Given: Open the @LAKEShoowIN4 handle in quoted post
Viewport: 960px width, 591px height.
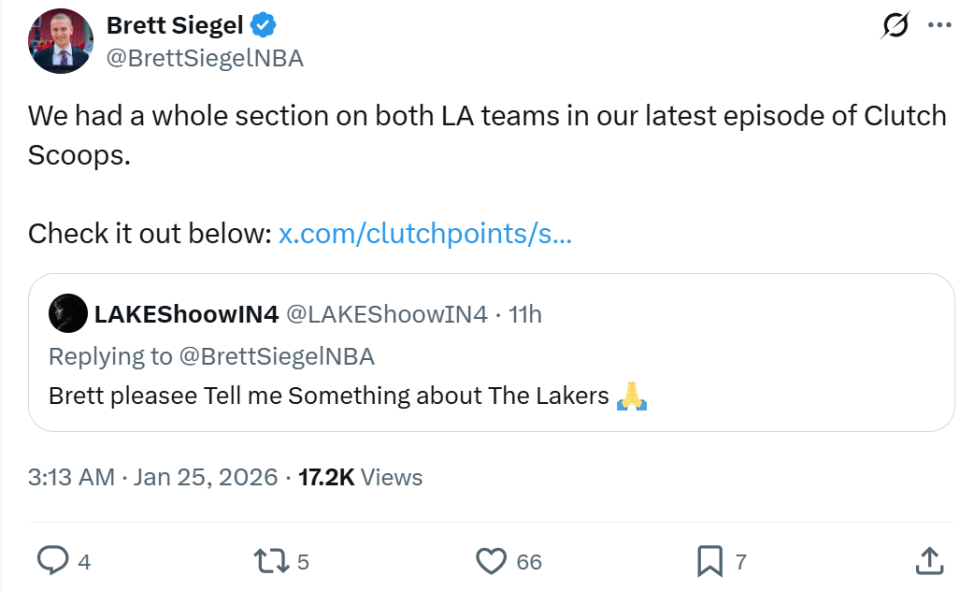Looking at the screenshot, I should (387, 315).
